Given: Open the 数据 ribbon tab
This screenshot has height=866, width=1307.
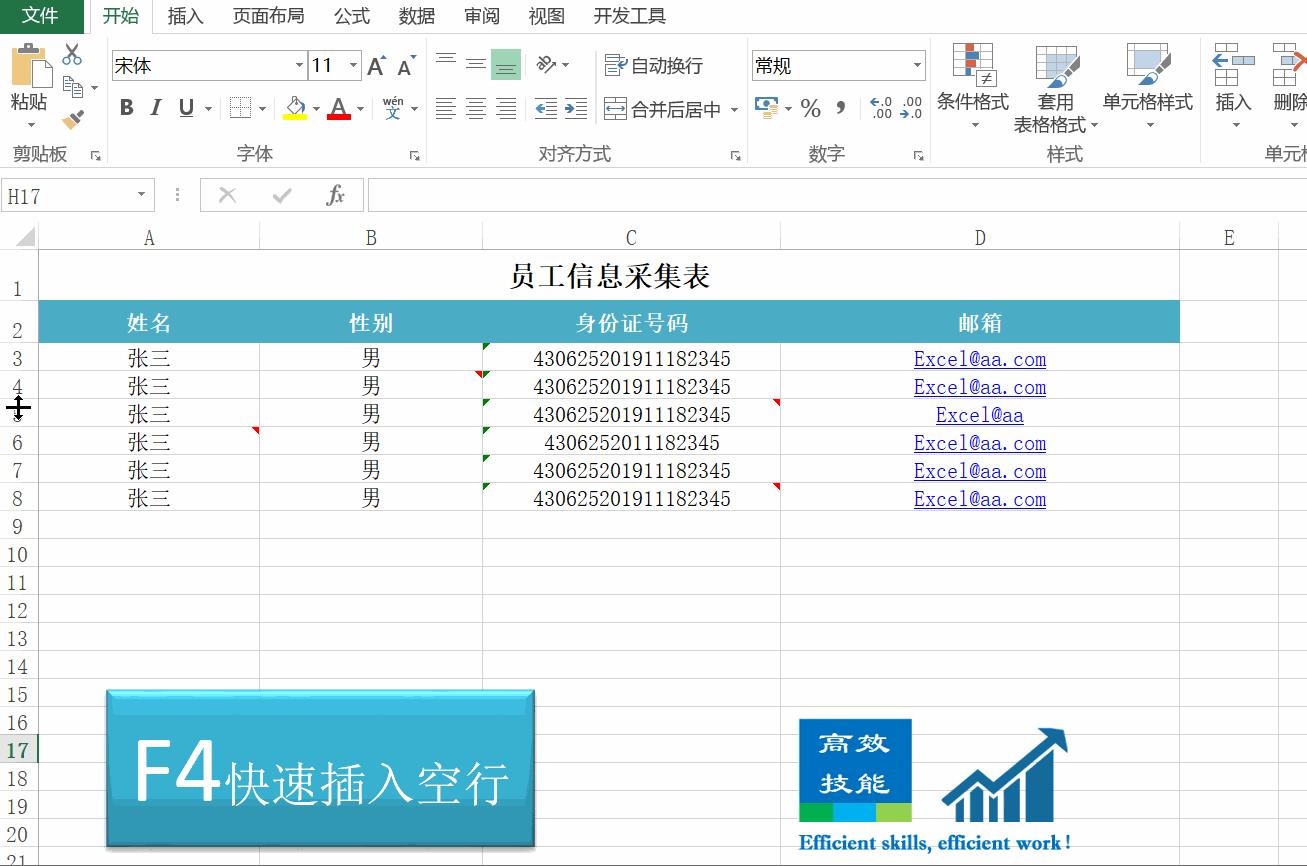Looking at the screenshot, I should [x=416, y=15].
